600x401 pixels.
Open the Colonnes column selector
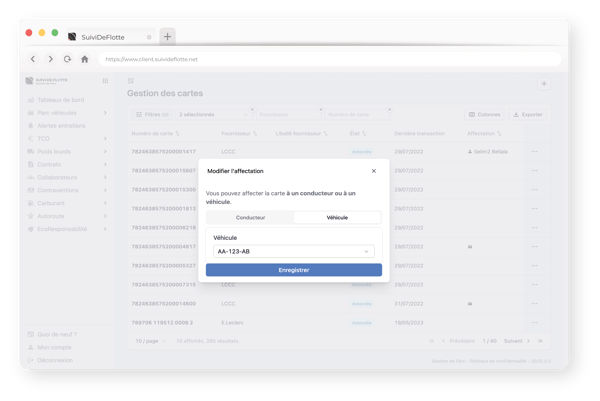(x=484, y=115)
